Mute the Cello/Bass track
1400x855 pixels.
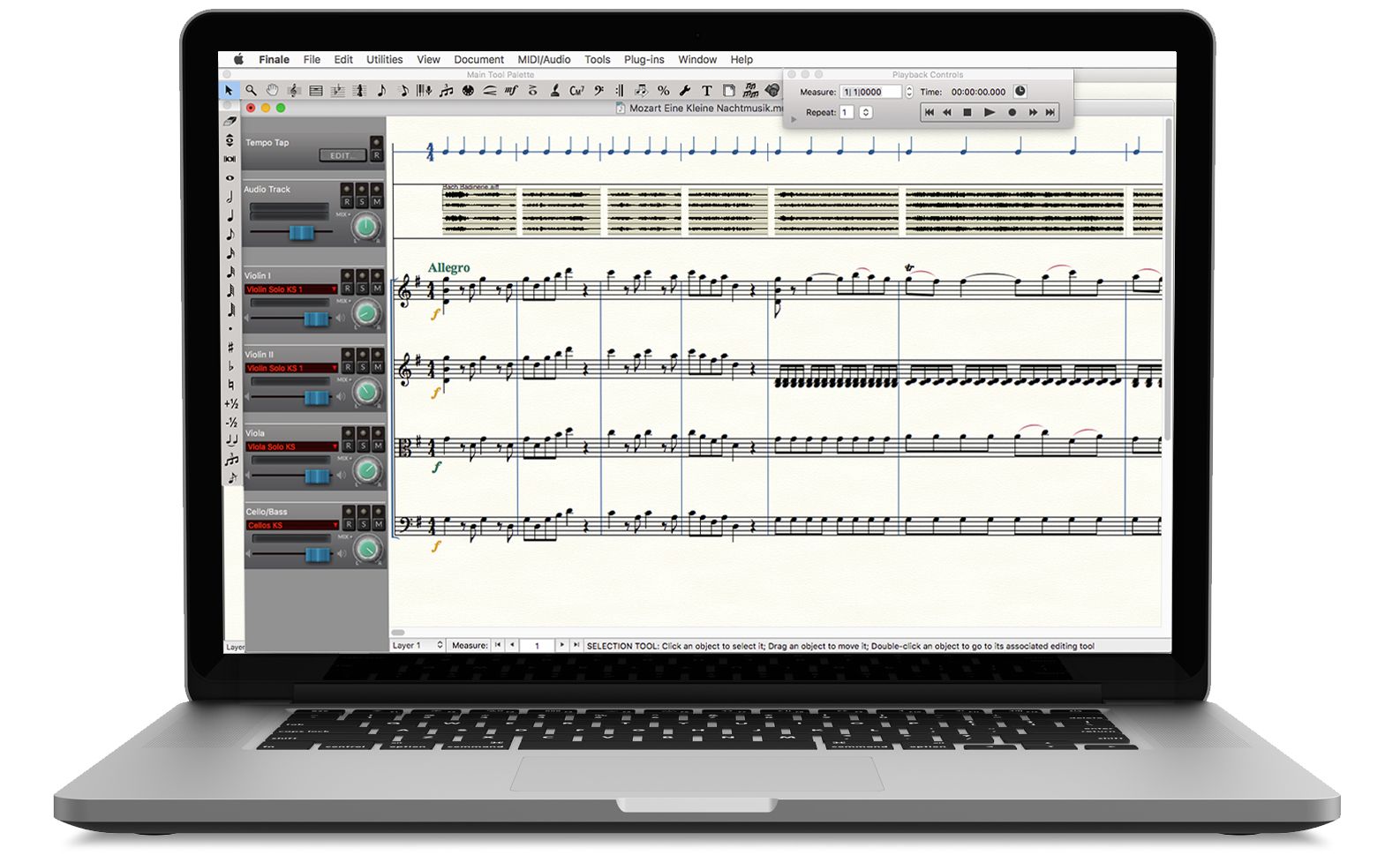click(378, 524)
